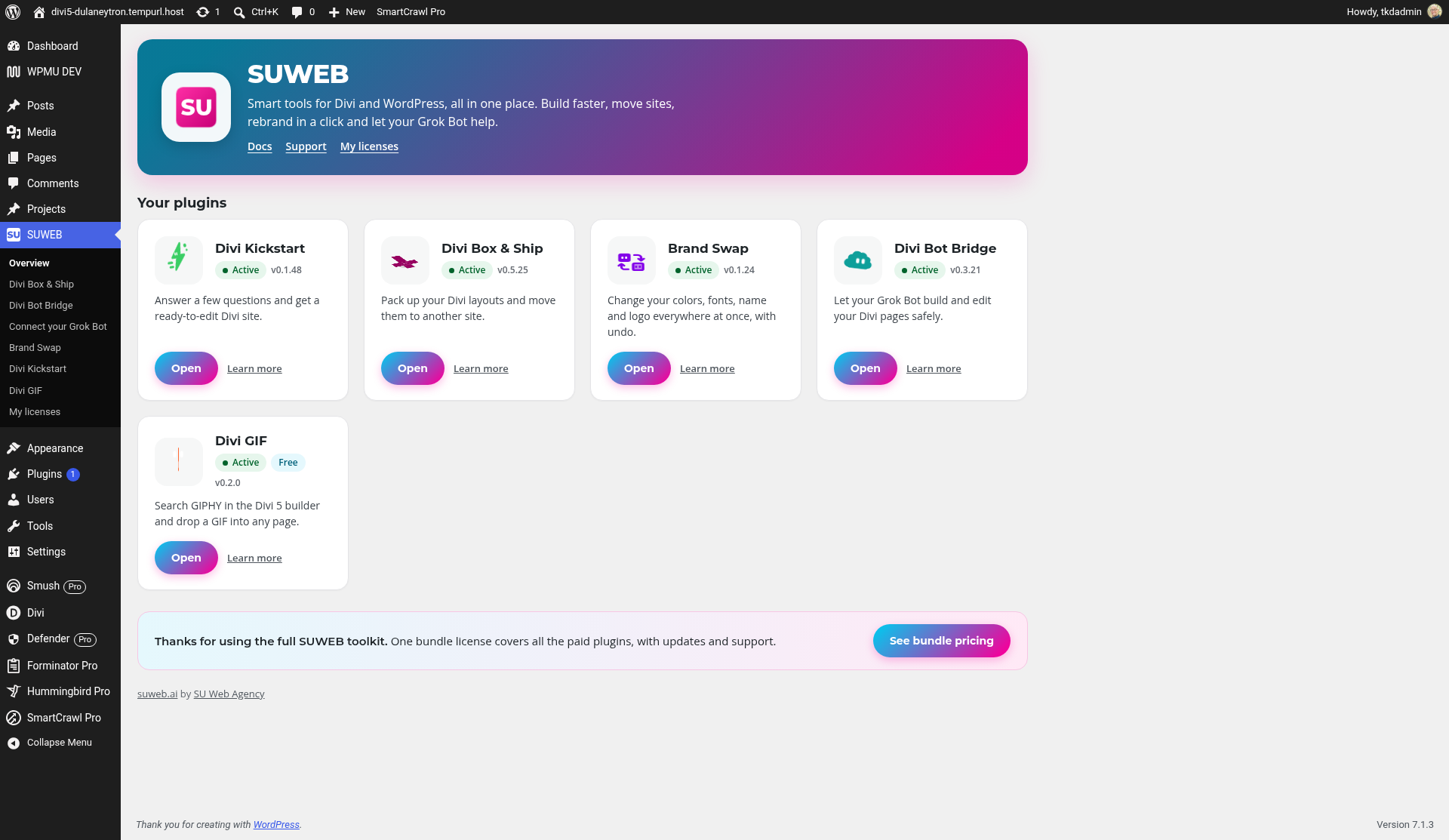Viewport: 1449px width, 840px height.
Task: Open the site name menu in admin bar
Action: pyautogui.click(x=109, y=12)
